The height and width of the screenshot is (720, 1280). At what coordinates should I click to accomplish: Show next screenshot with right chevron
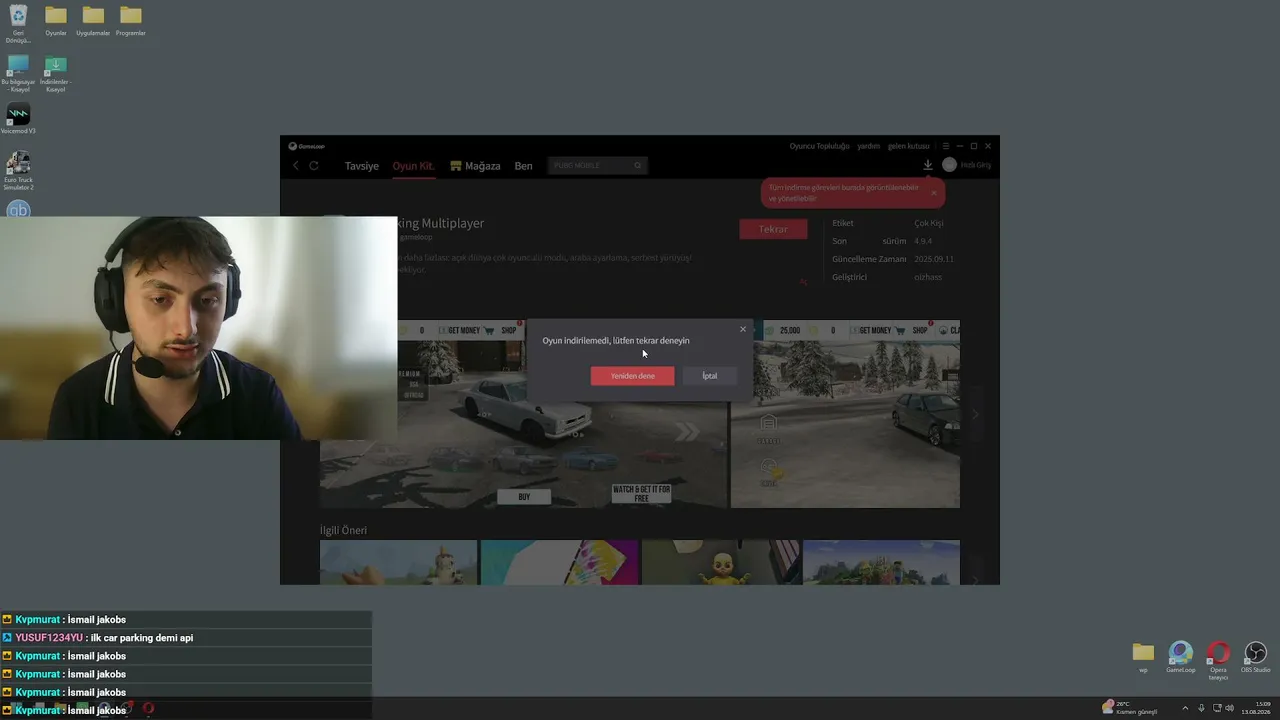975,414
